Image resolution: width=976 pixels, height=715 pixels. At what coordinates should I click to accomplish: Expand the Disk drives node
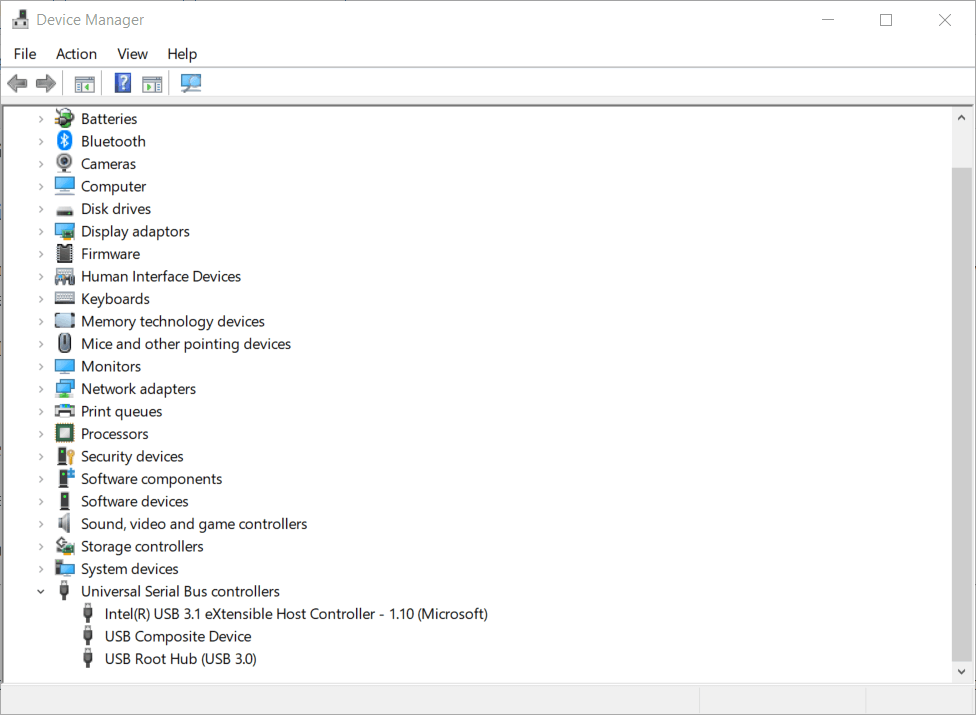[x=41, y=209]
